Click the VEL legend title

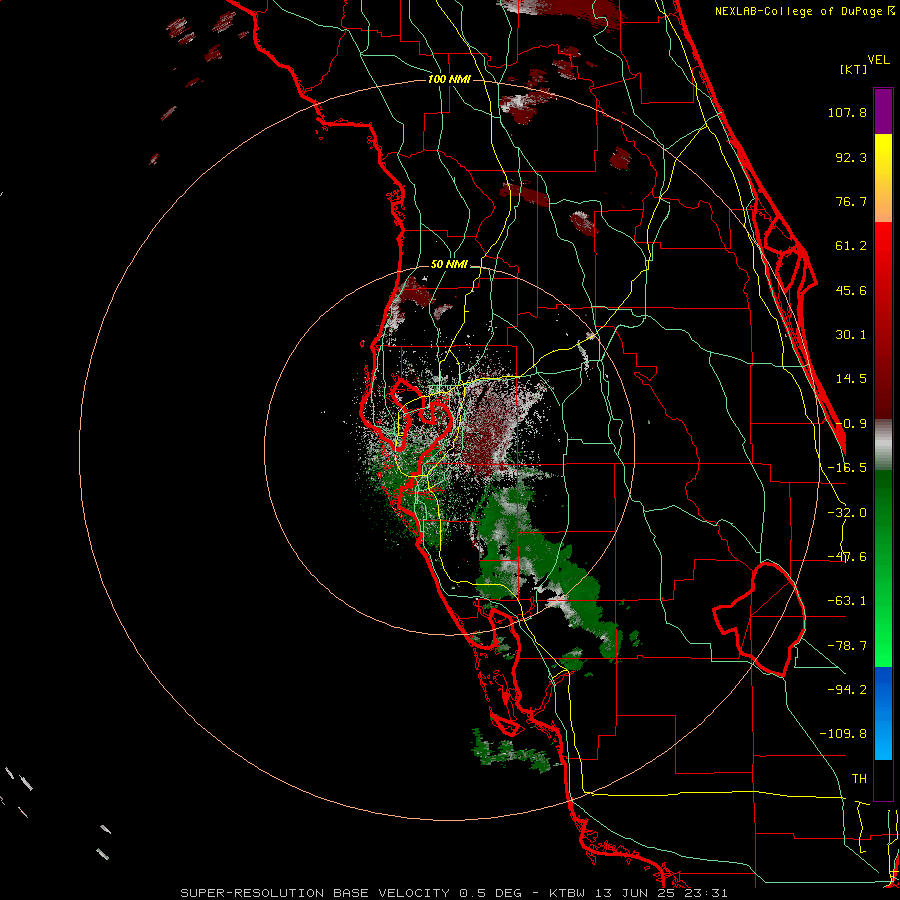tap(878, 60)
